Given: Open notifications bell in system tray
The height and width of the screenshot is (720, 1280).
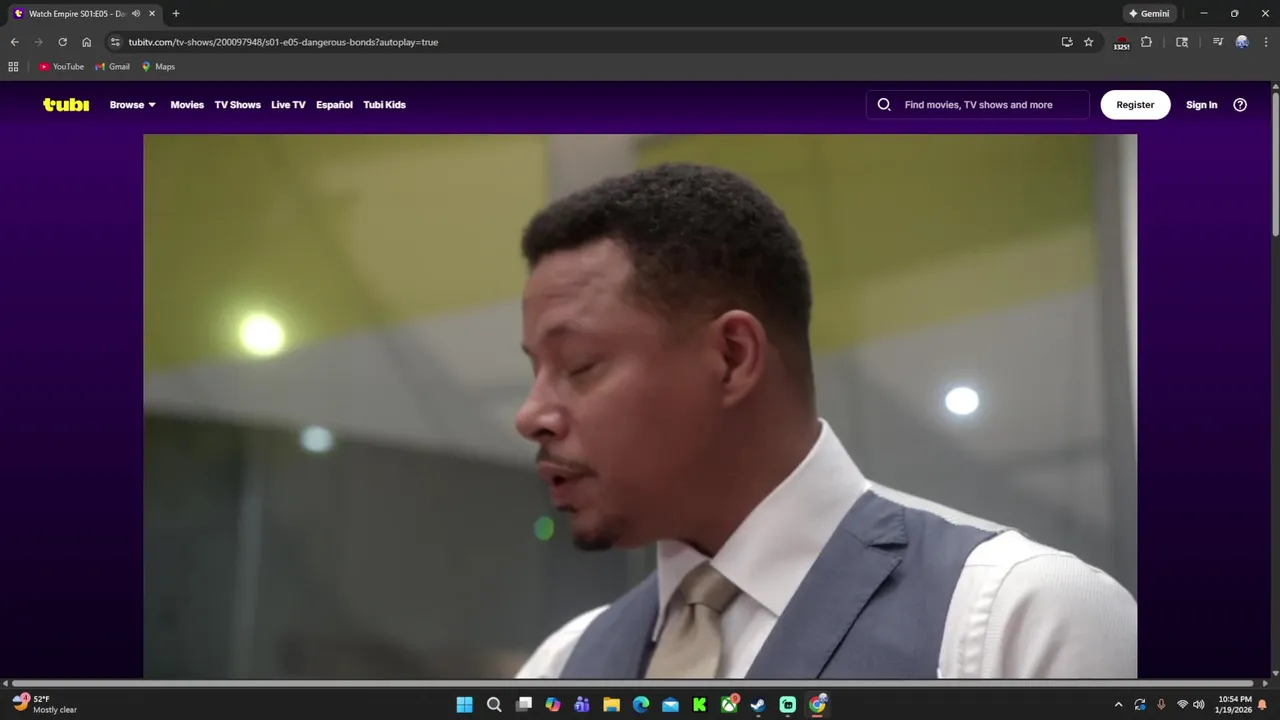Looking at the screenshot, I should [1262, 704].
